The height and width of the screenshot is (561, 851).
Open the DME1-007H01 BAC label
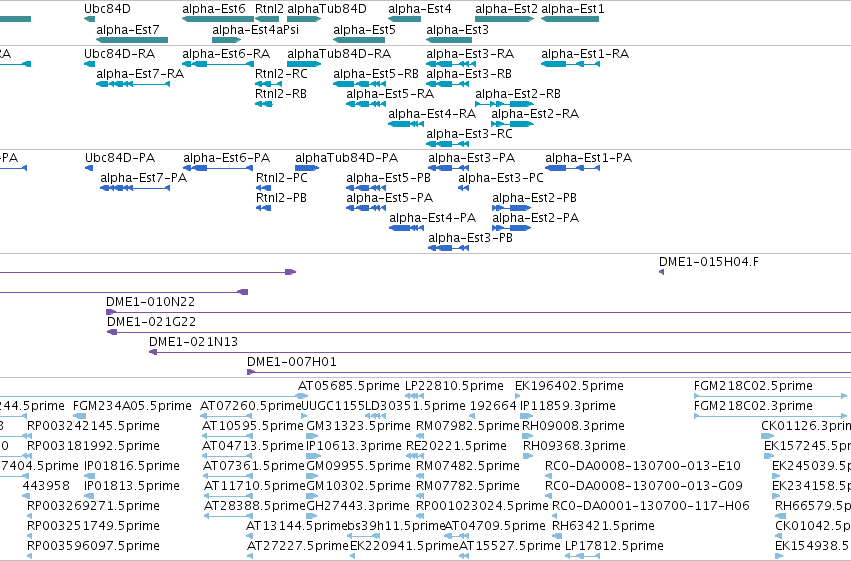pos(291,362)
